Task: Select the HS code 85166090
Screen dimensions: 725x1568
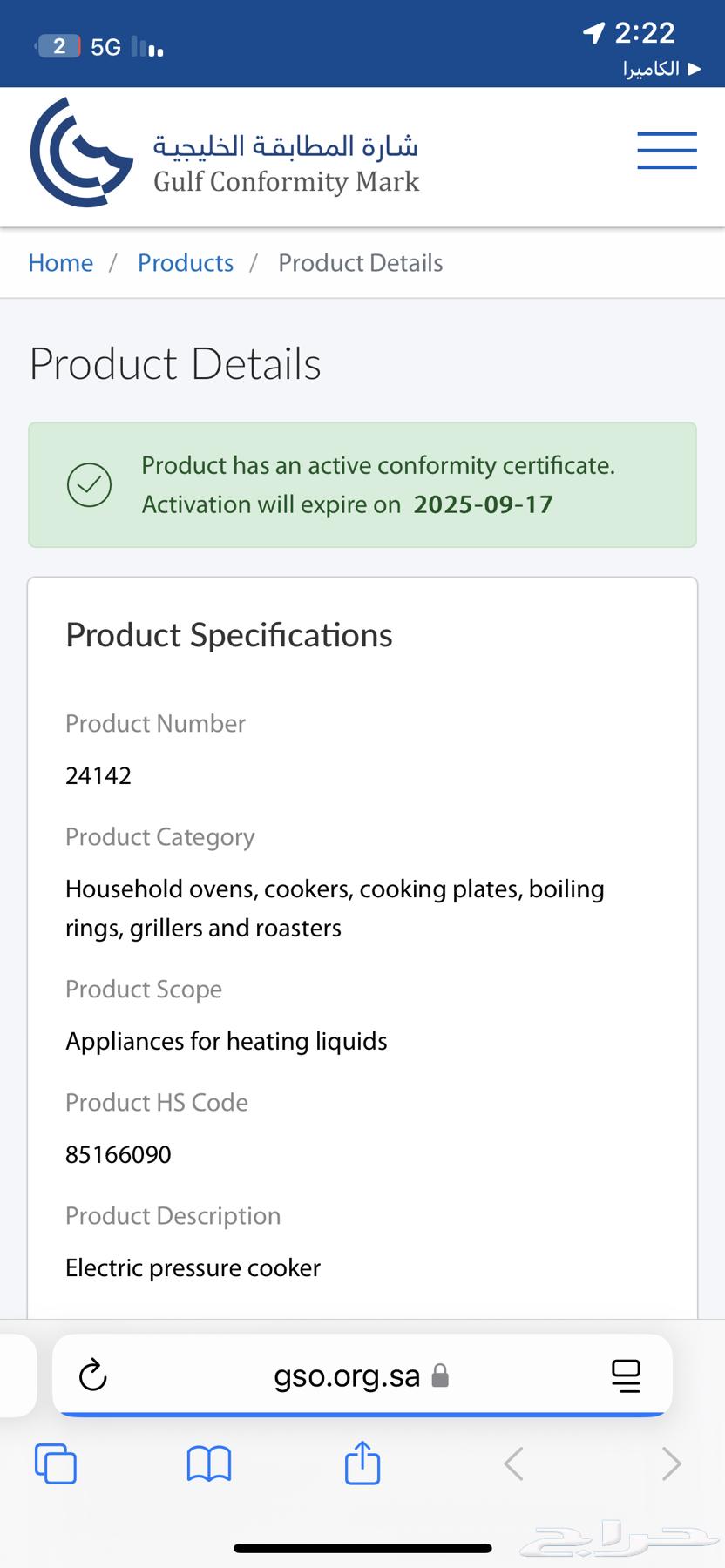Action: [x=119, y=1154]
